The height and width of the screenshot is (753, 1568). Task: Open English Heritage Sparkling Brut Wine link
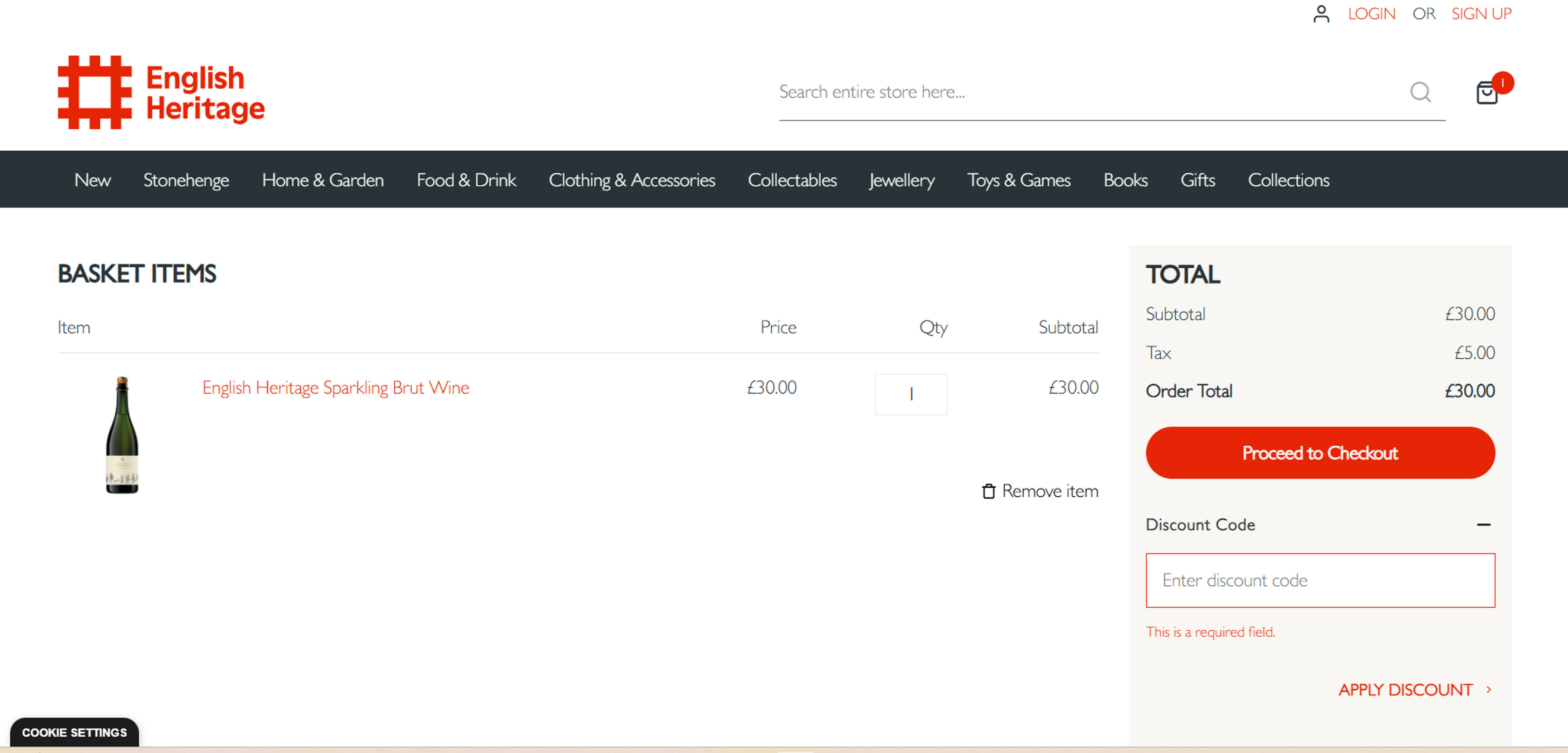point(335,387)
